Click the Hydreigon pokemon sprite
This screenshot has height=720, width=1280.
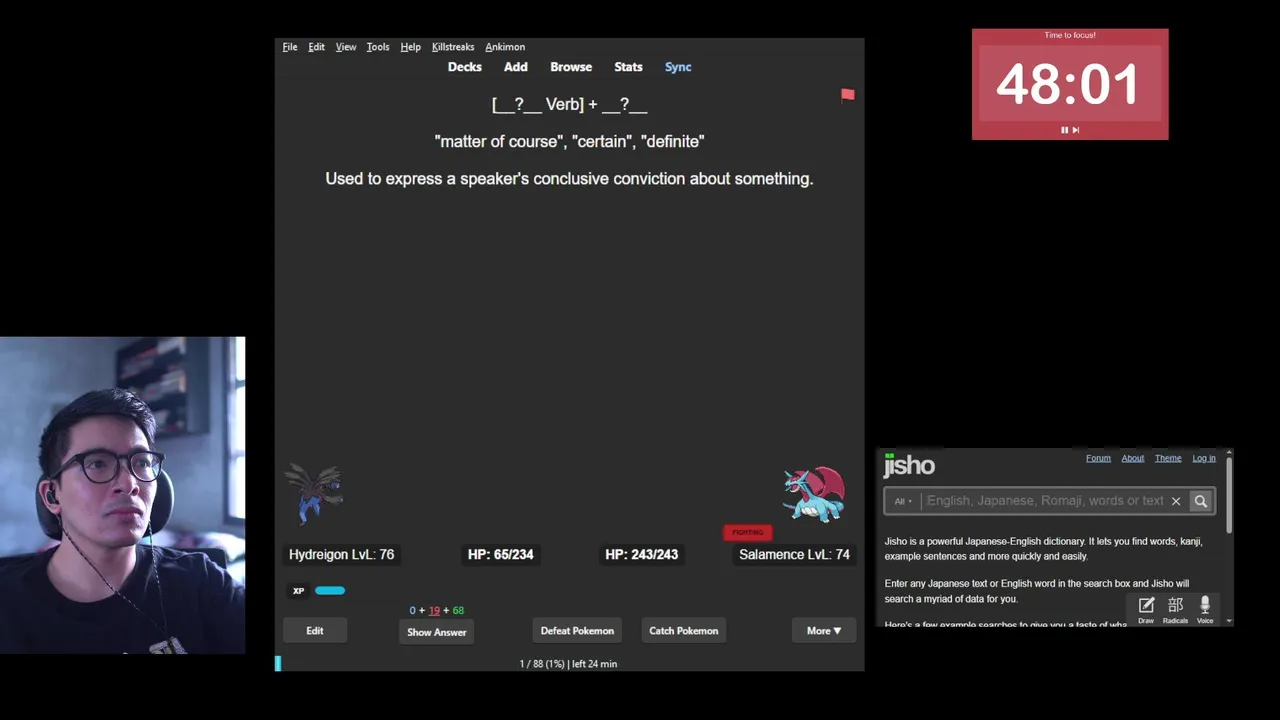(315, 493)
